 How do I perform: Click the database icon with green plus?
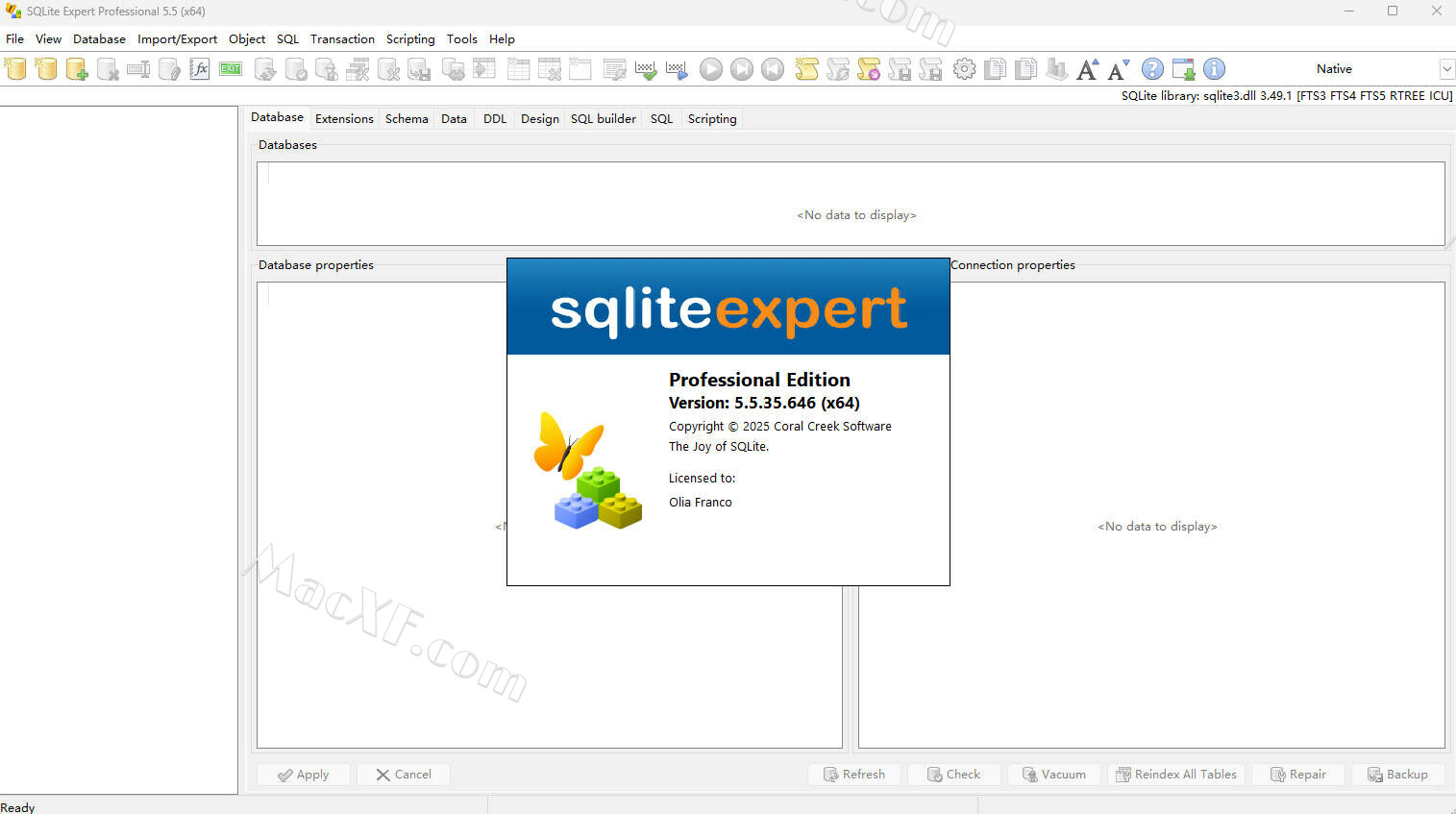(x=77, y=69)
